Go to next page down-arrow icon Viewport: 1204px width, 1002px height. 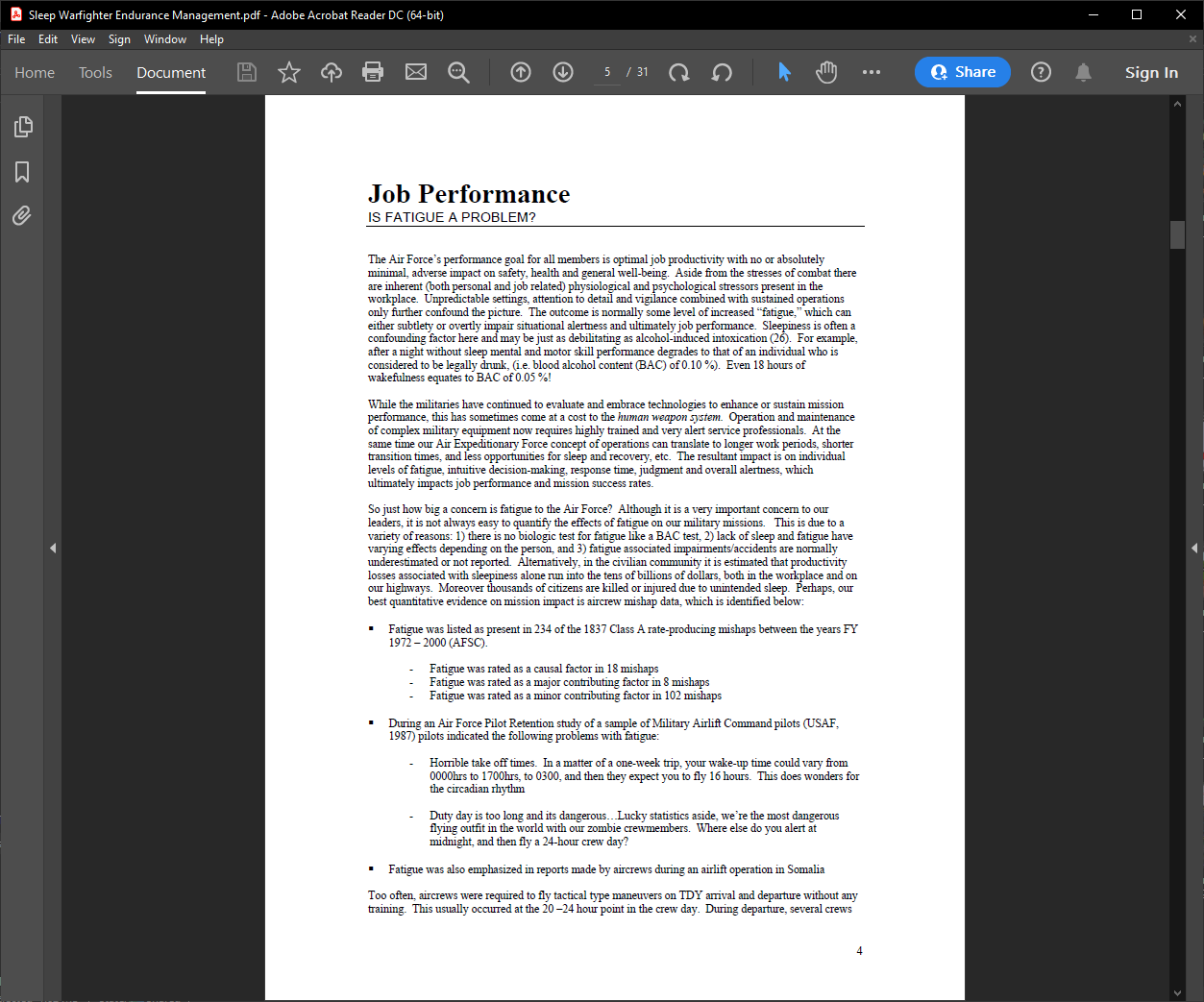(x=563, y=72)
